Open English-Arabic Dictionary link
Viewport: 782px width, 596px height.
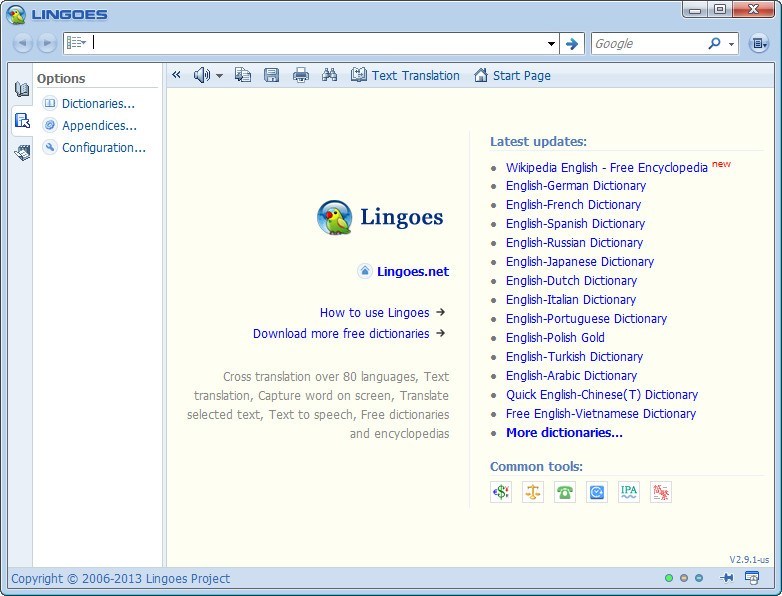coord(571,375)
